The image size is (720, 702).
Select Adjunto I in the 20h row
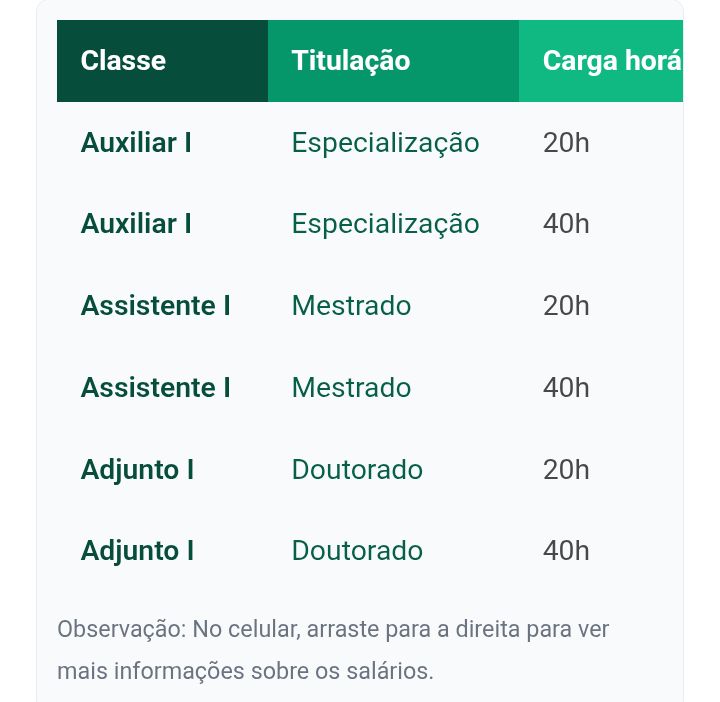tap(137, 470)
